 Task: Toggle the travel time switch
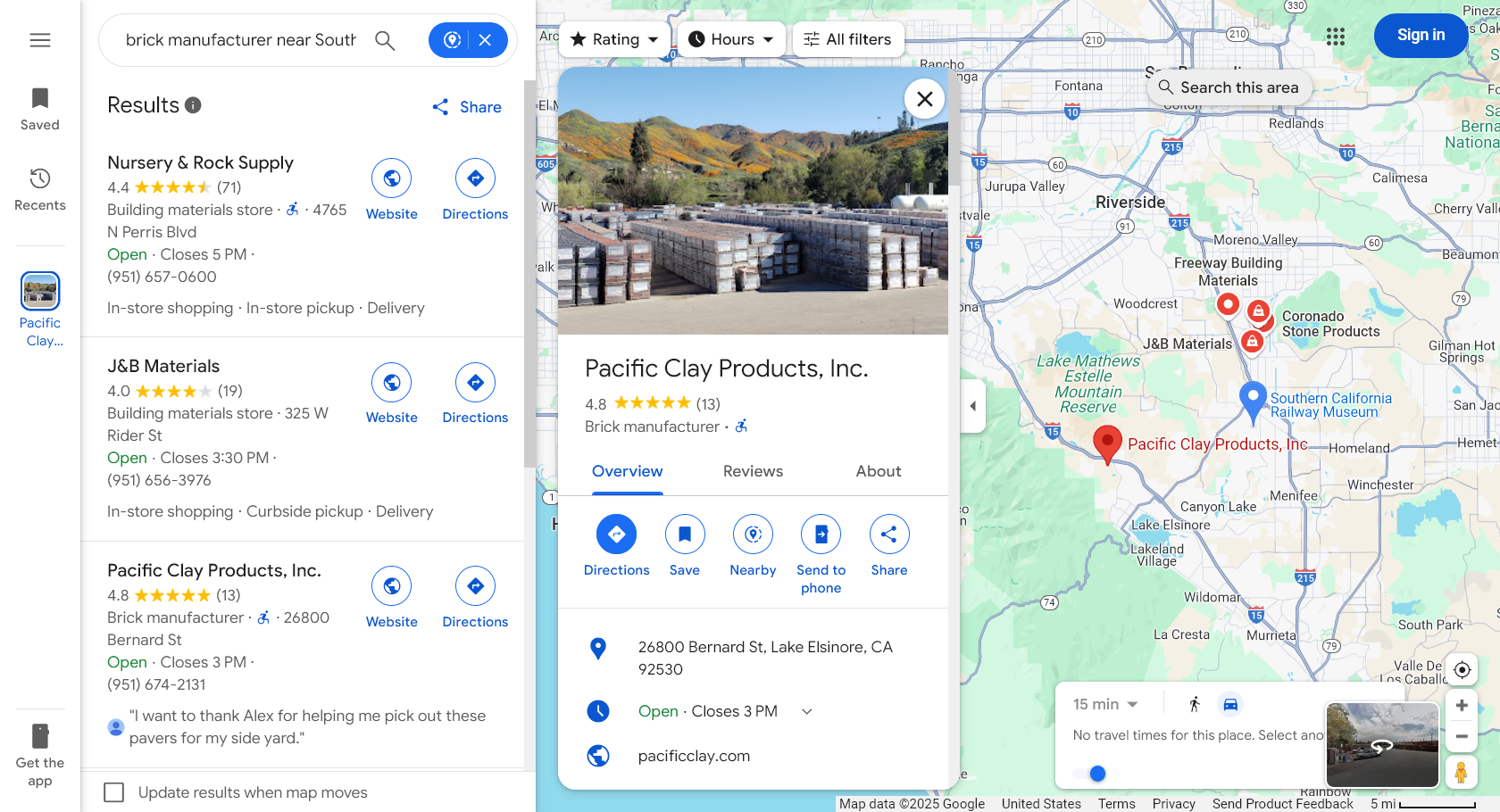(1090, 774)
